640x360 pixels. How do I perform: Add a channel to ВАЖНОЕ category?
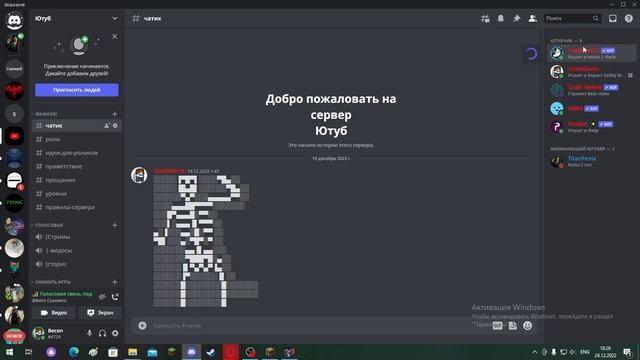(x=115, y=114)
